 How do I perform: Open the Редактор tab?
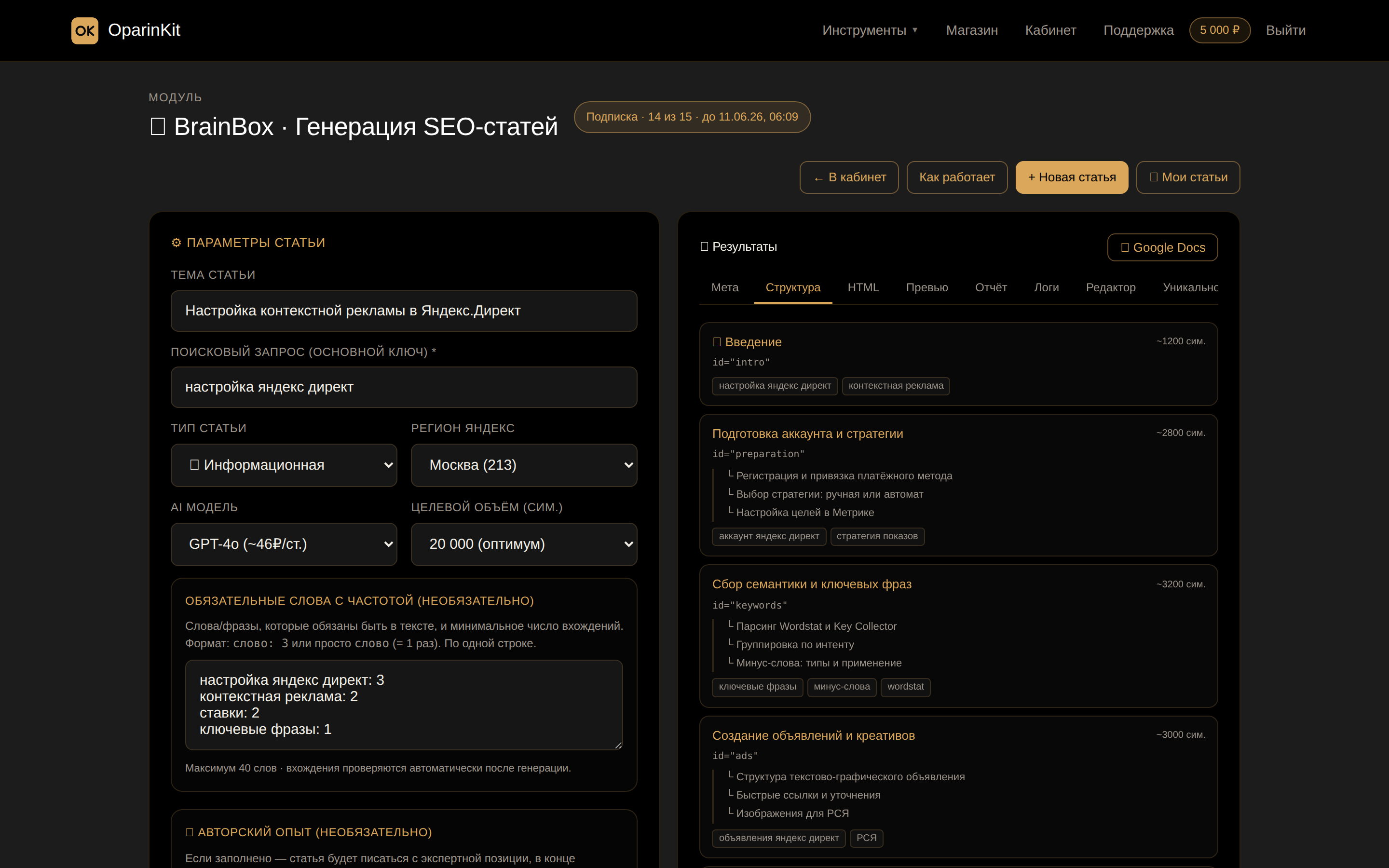pyautogui.click(x=1111, y=287)
